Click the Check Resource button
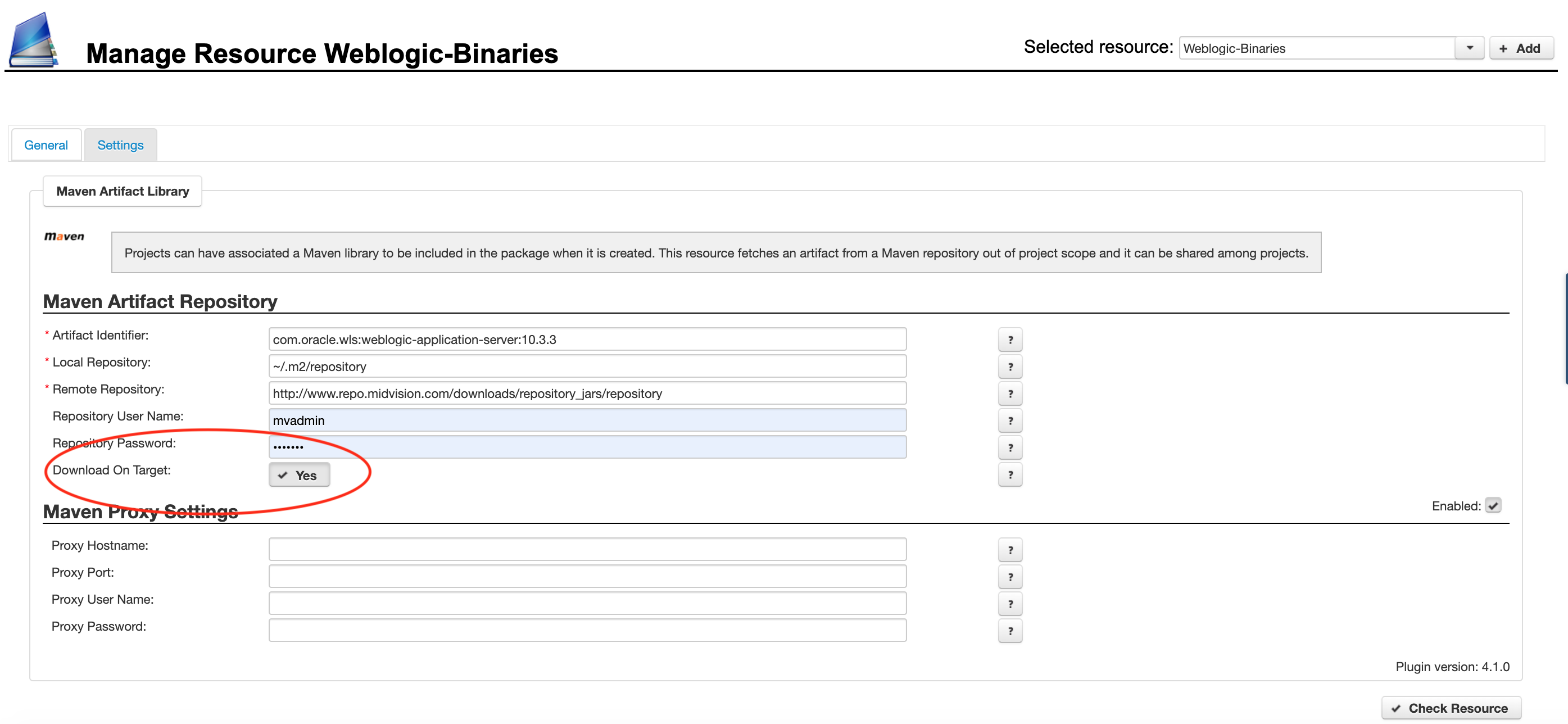The height and width of the screenshot is (724, 1568). click(1451, 708)
